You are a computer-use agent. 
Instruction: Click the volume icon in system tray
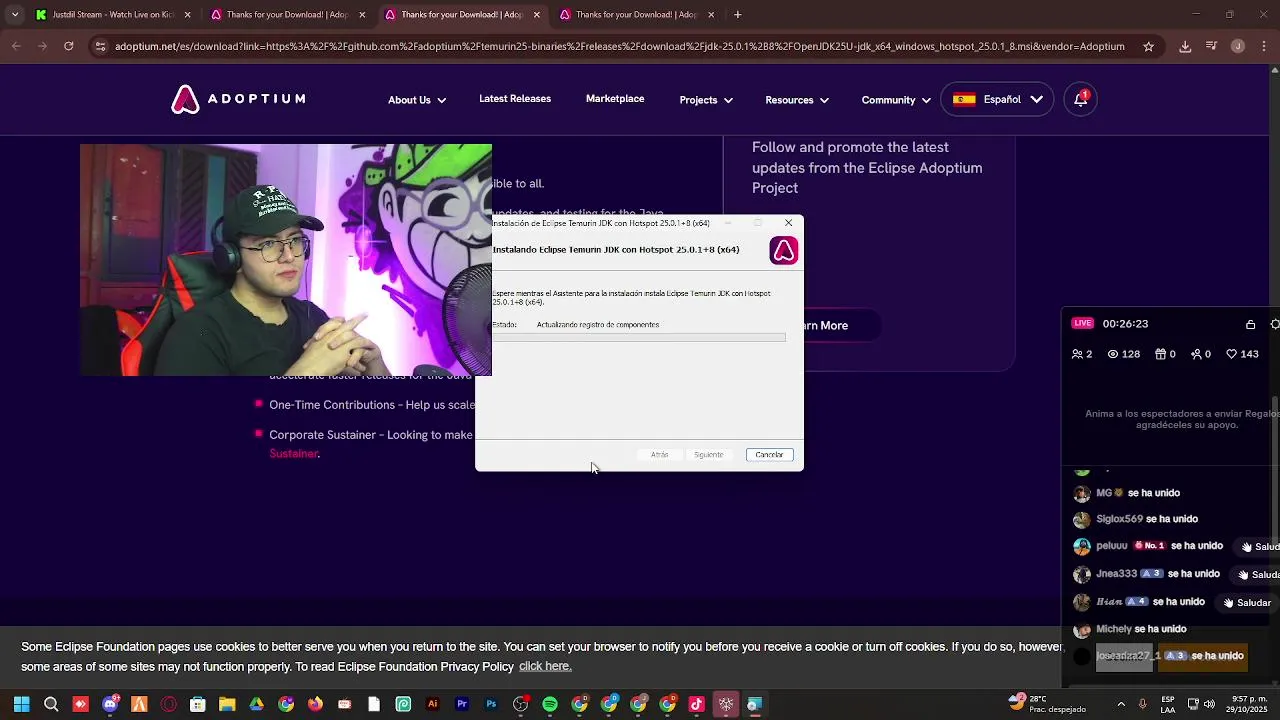click(1209, 704)
